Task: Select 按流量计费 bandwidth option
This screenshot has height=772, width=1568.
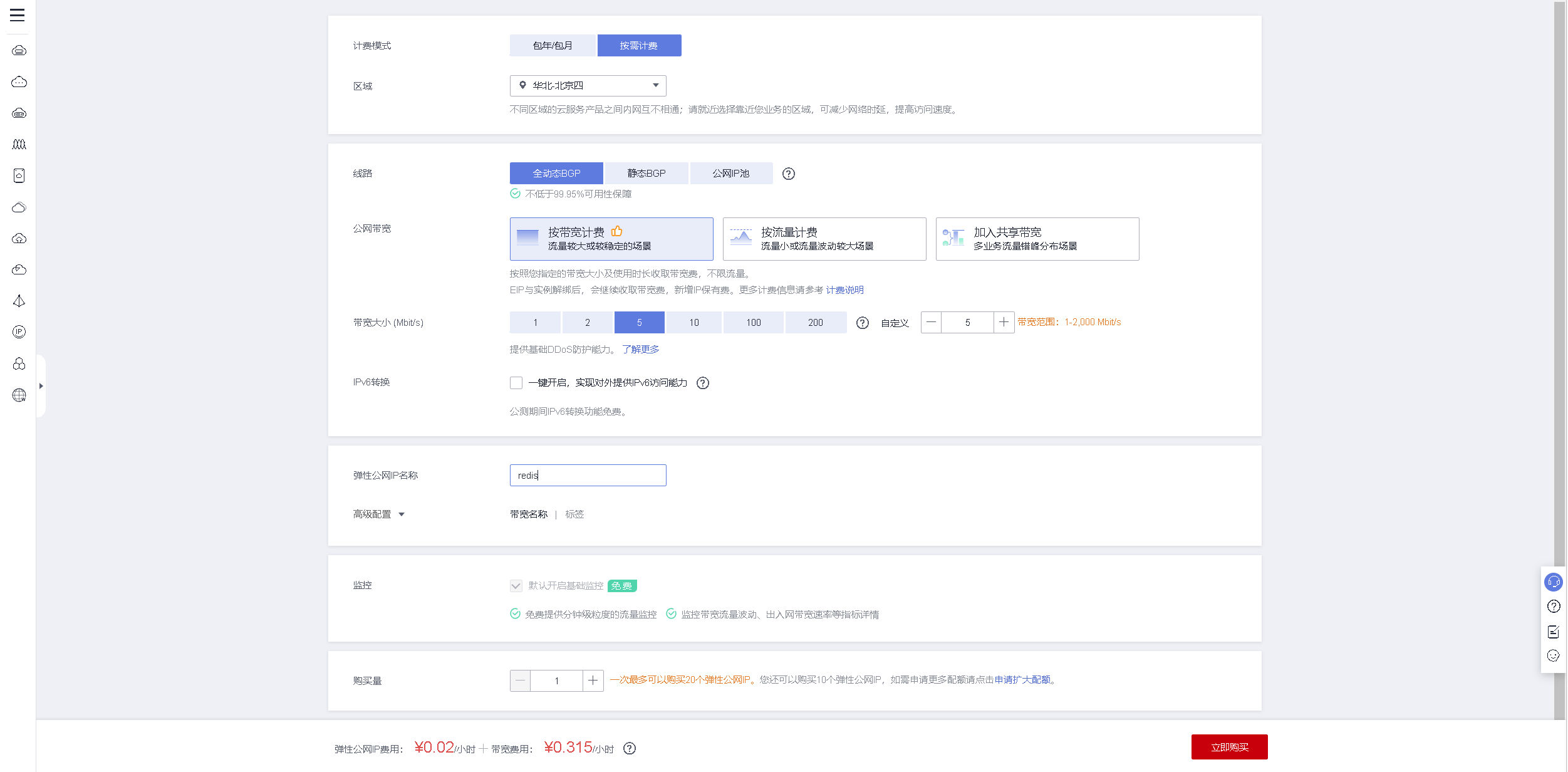Action: (824, 239)
